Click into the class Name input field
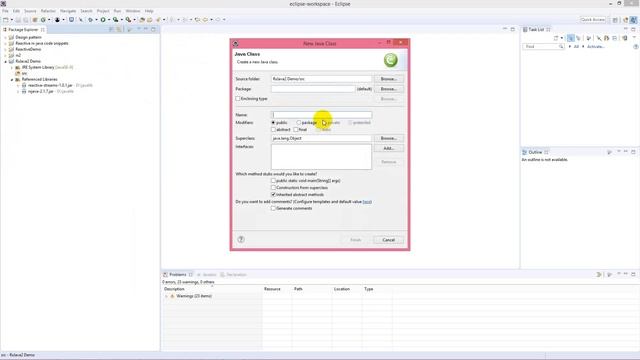 [x=322, y=115]
